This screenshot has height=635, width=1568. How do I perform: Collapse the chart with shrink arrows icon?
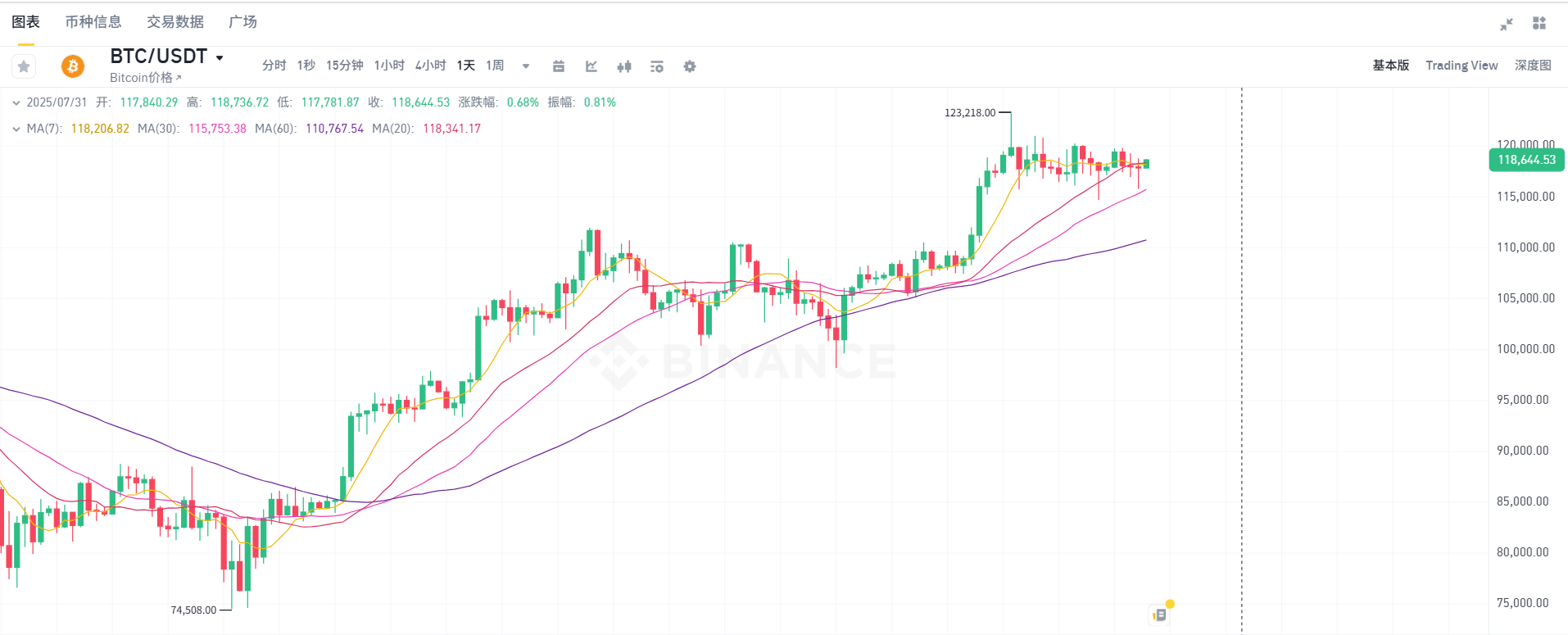[x=1507, y=24]
